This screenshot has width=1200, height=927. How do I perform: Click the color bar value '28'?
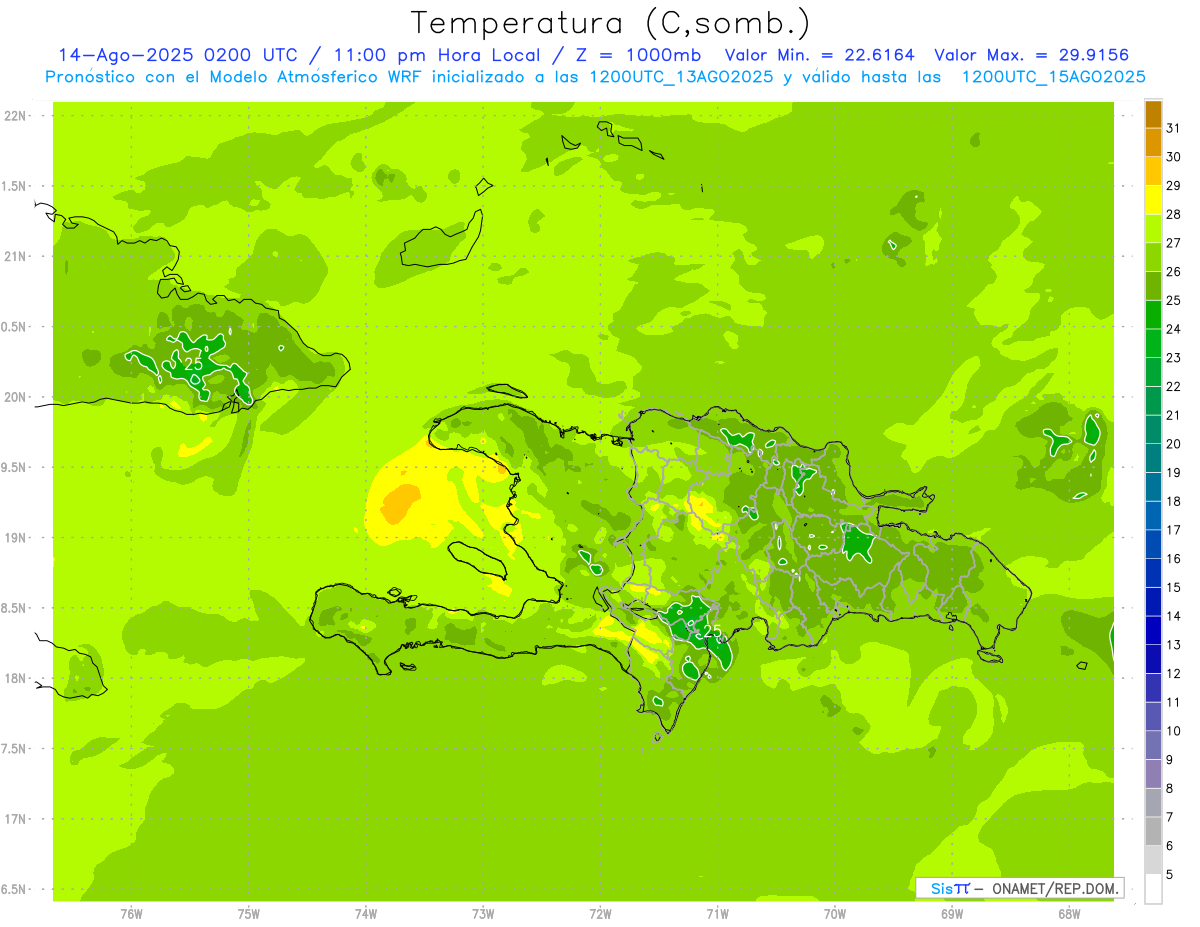coord(1174,214)
